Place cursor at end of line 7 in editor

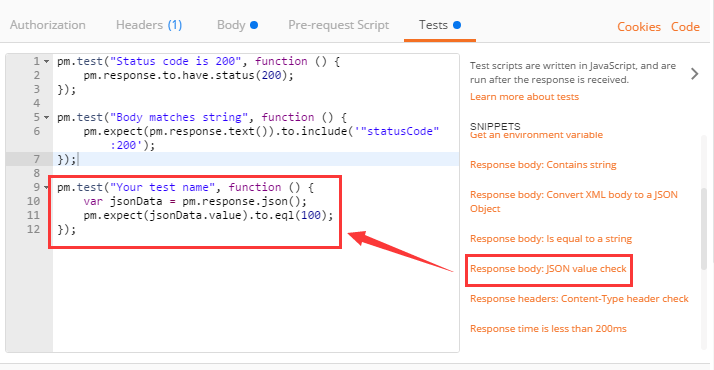point(78,159)
